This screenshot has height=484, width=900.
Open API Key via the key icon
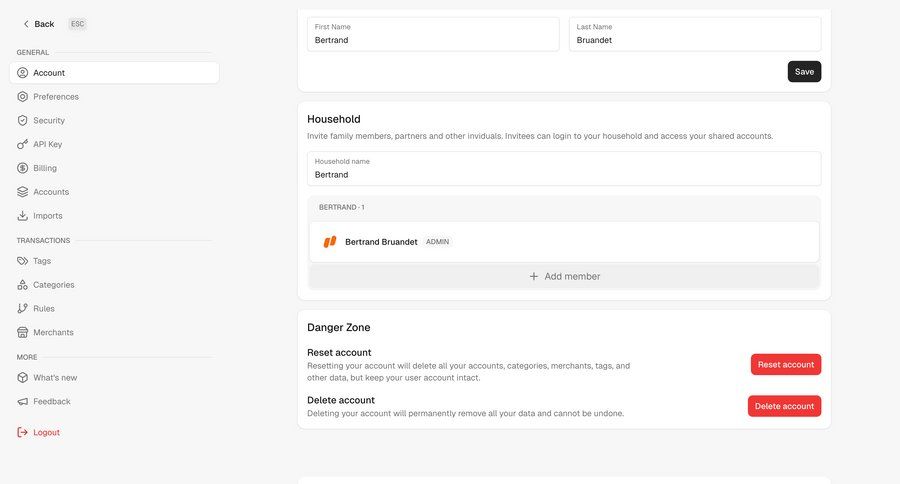[x=22, y=144]
